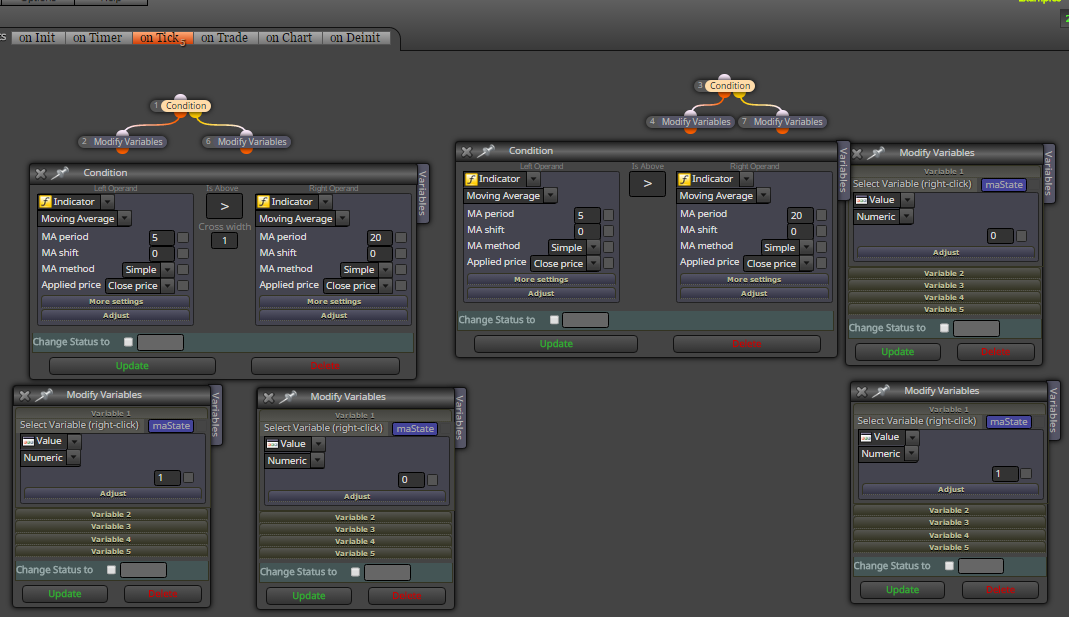The width and height of the screenshot is (1069, 617).
Task: Open MA method Simple dropdown in right Condition's left operand
Action: (x=594, y=247)
